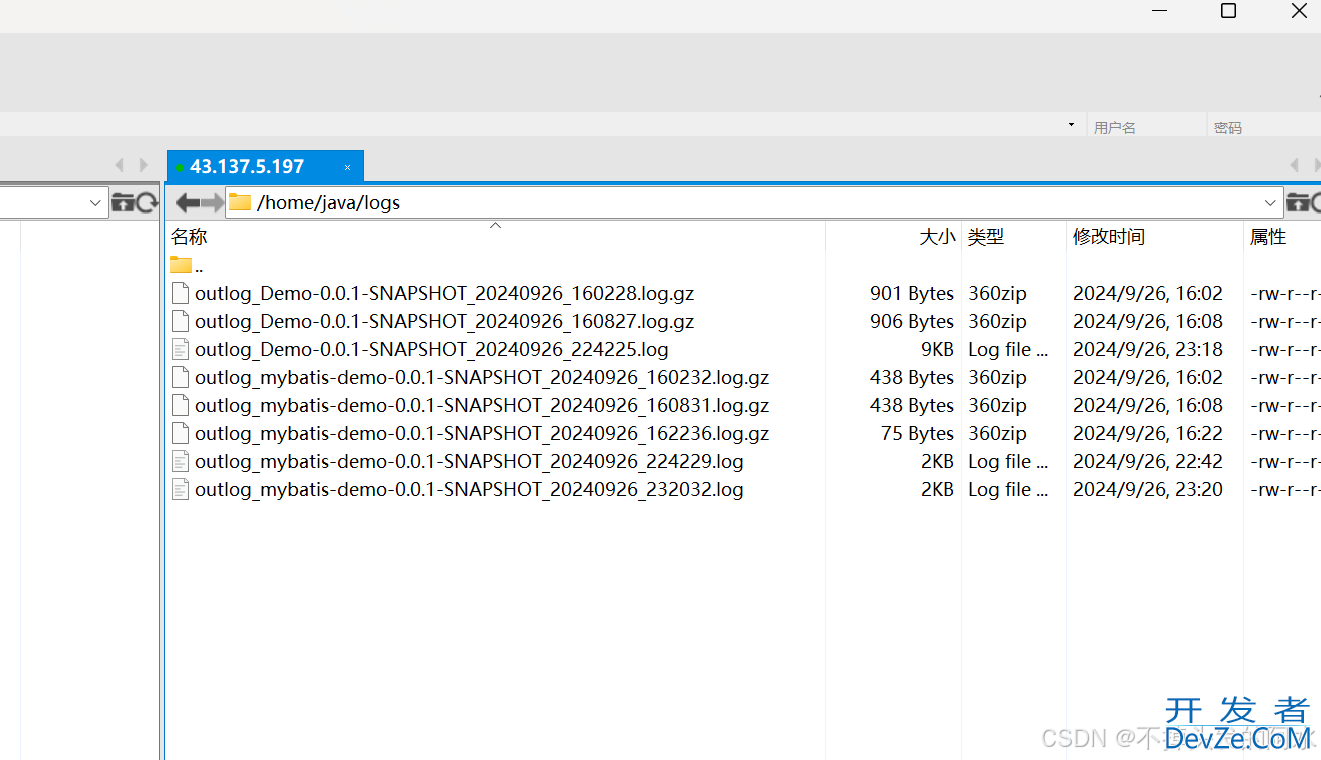The width and height of the screenshot is (1321, 760).
Task: Go up a folder in the left pane
Action: (x=122, y=202)
